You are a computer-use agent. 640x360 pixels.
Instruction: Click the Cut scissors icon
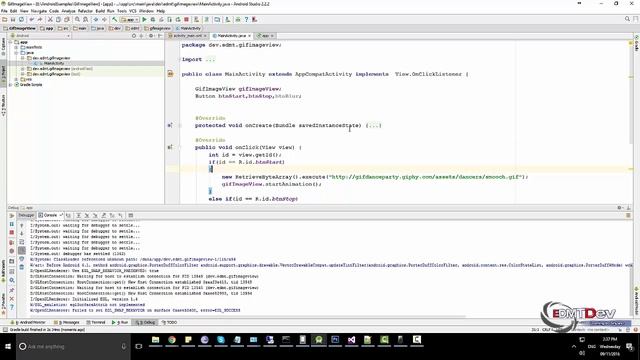point(50,20)
